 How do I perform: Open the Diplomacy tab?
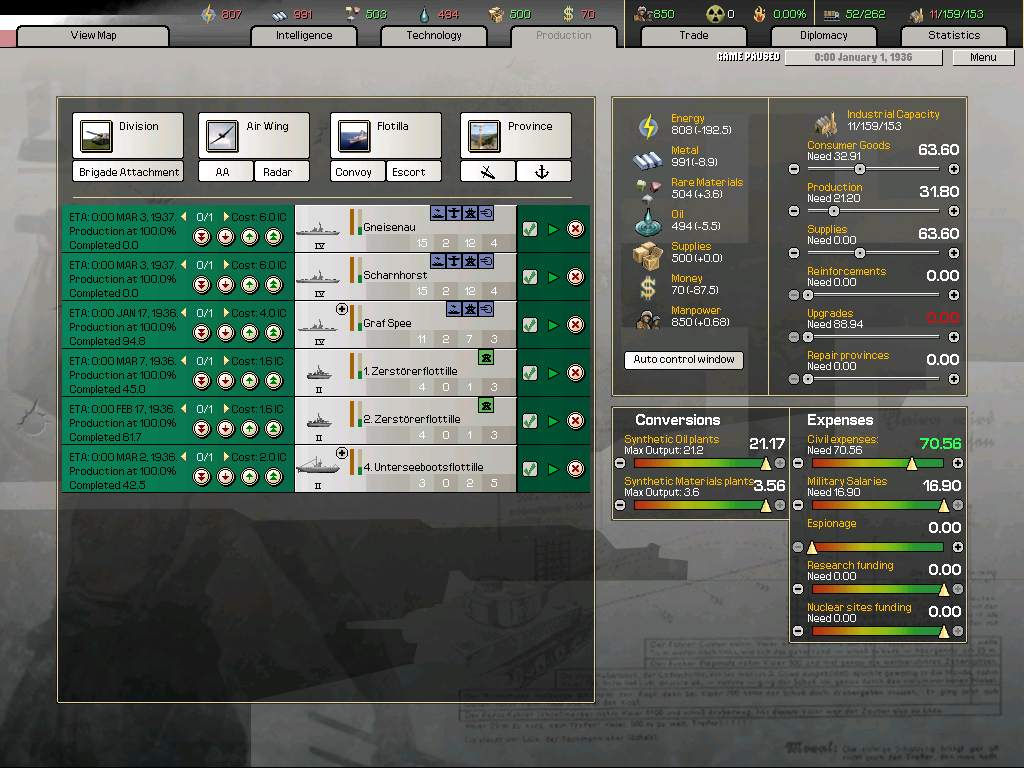tap(823, 36)
